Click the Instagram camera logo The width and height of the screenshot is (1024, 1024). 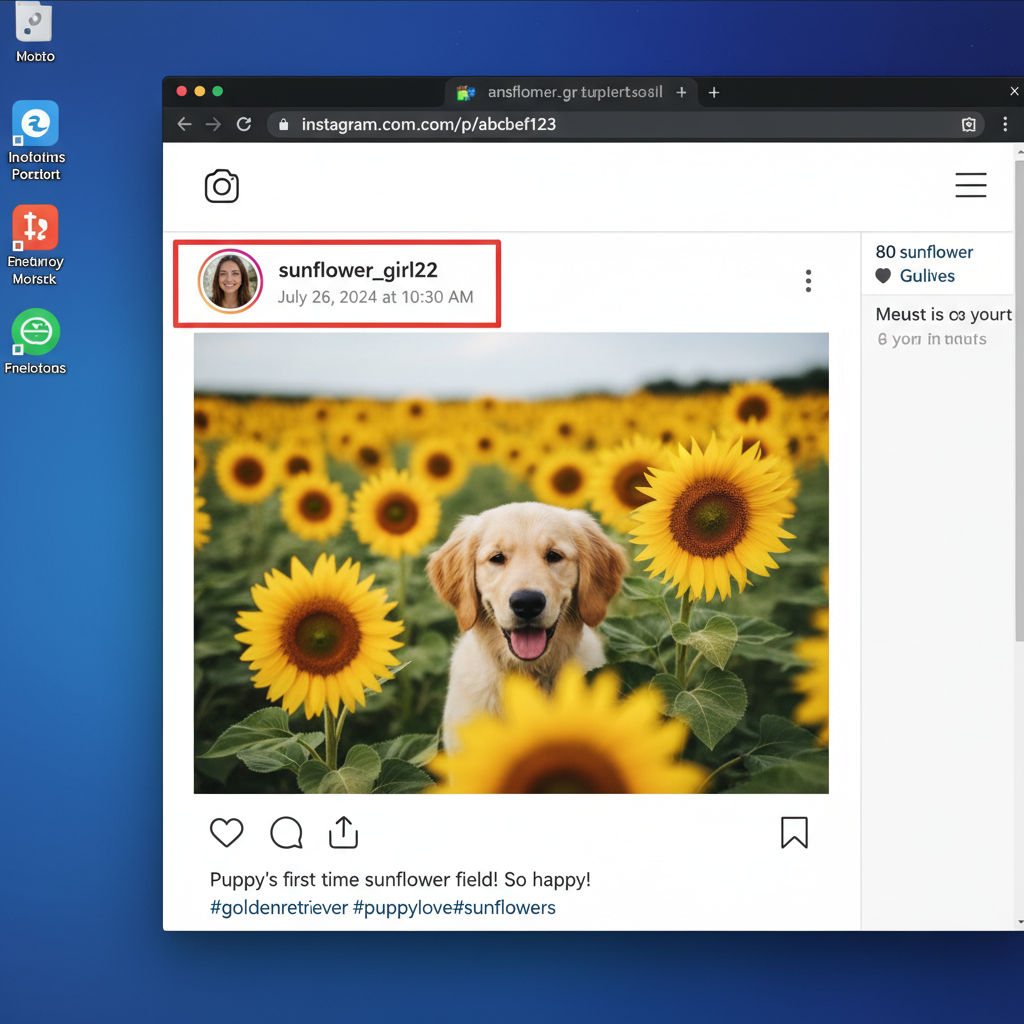[x=221, y=186]
